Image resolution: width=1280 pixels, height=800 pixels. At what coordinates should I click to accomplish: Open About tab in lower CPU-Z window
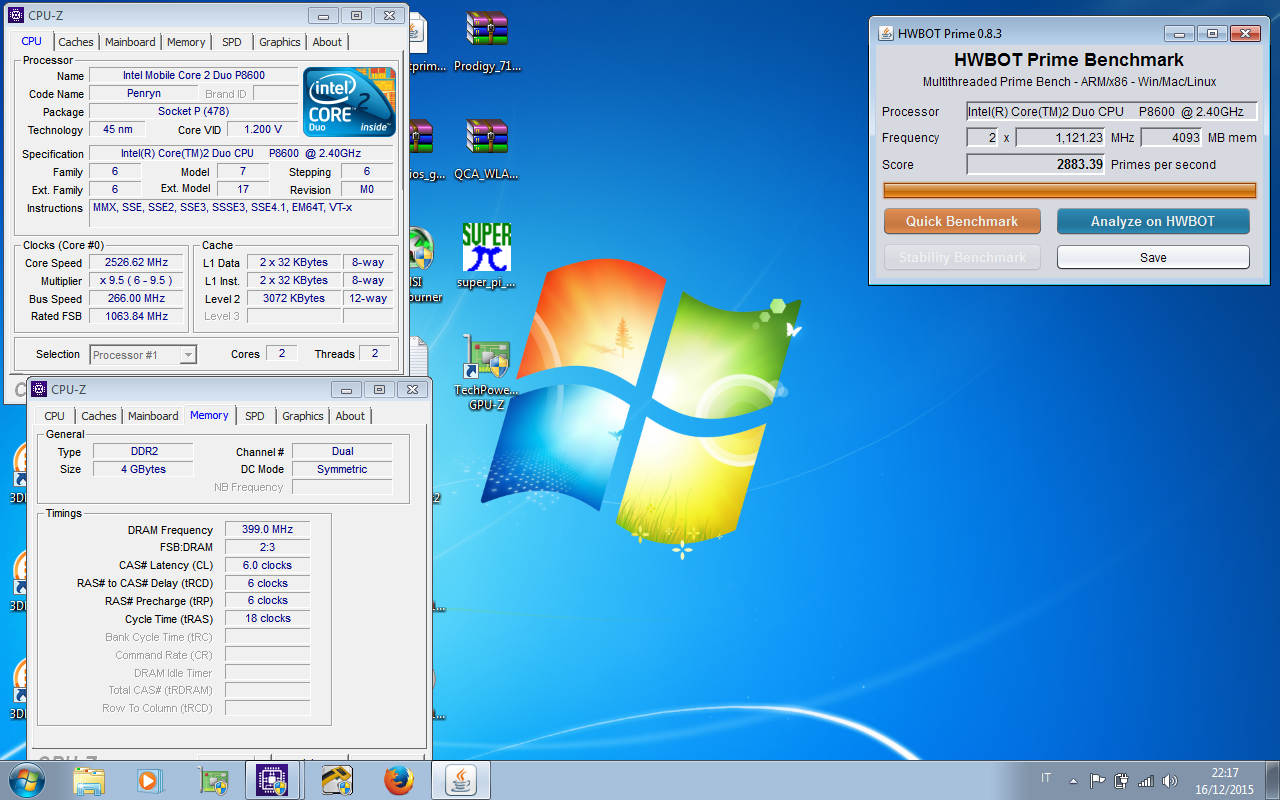click(x=350, y=416)
